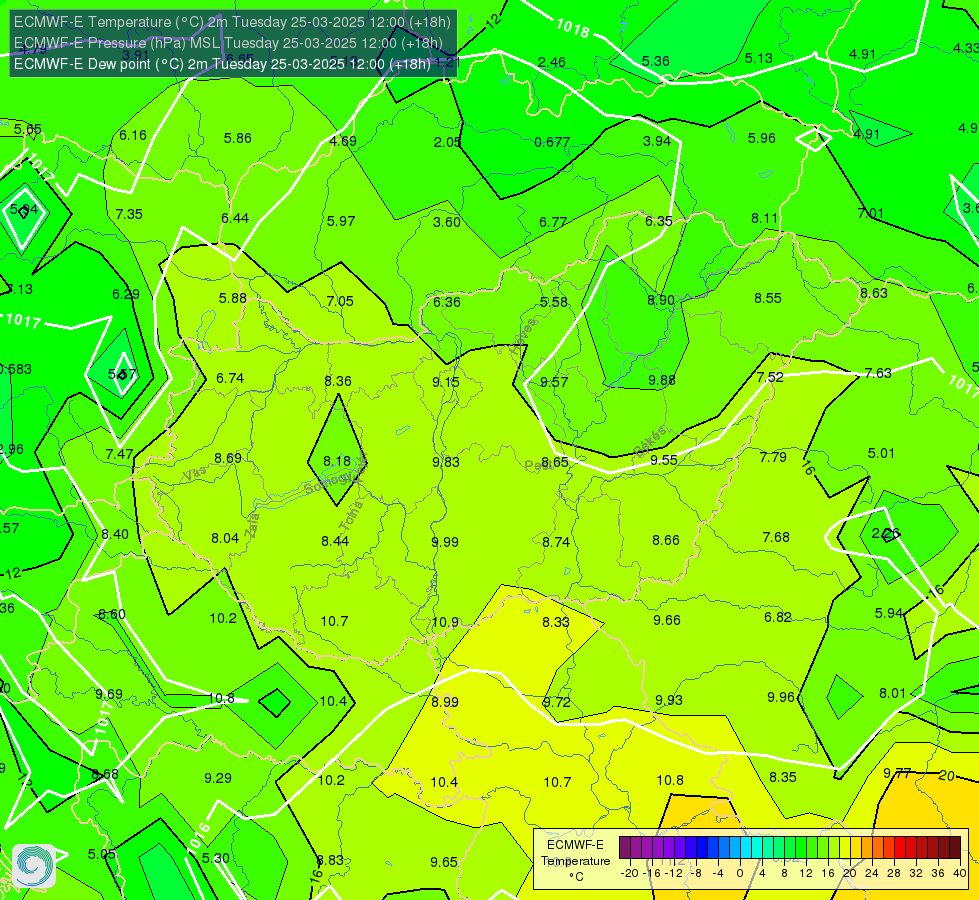Click the 5.96 dew point value
This screenshot has width=979, height=900.
(x=762, y=138)
